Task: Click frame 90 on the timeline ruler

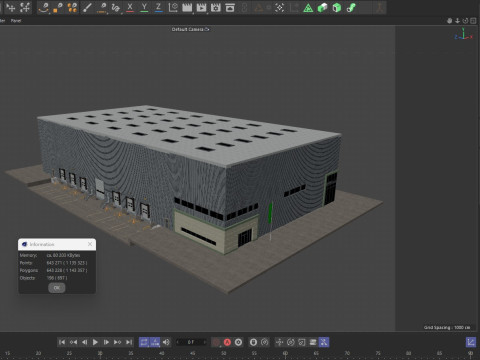Action: tap(470, 353)
